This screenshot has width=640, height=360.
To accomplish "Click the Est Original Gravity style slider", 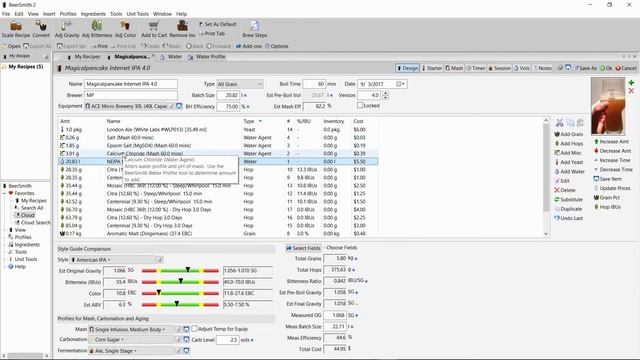I will click(x=180, y=271).
